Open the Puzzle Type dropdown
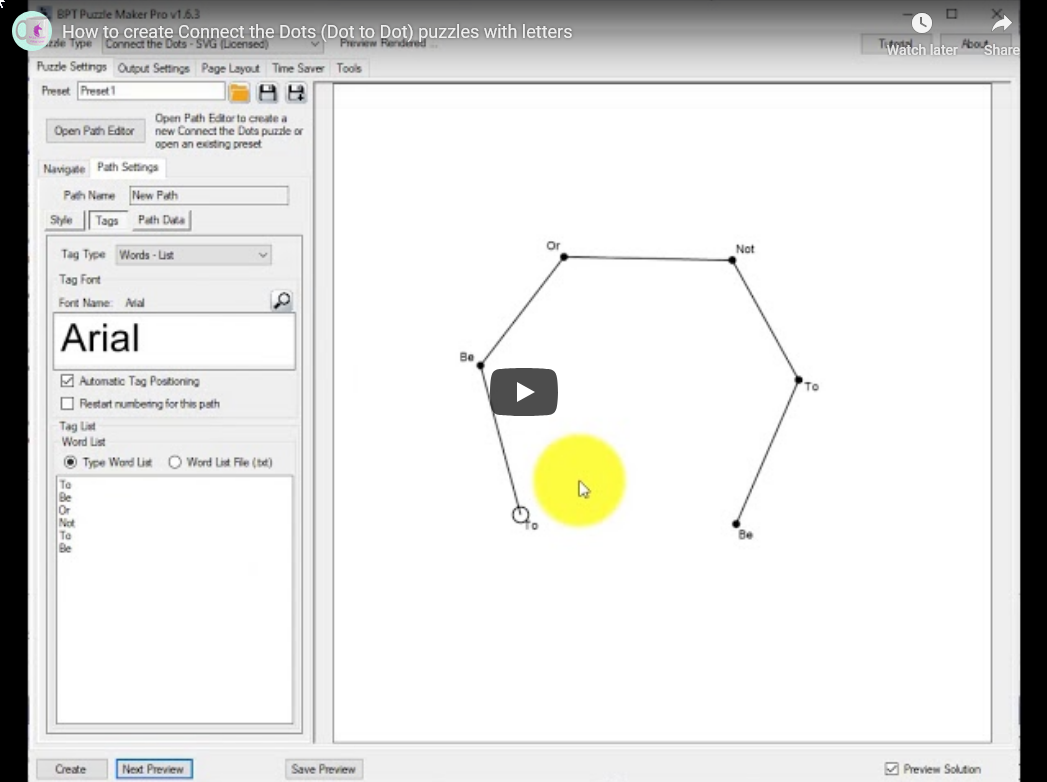Screen dimensions: 1047x782 coord(212,44)
